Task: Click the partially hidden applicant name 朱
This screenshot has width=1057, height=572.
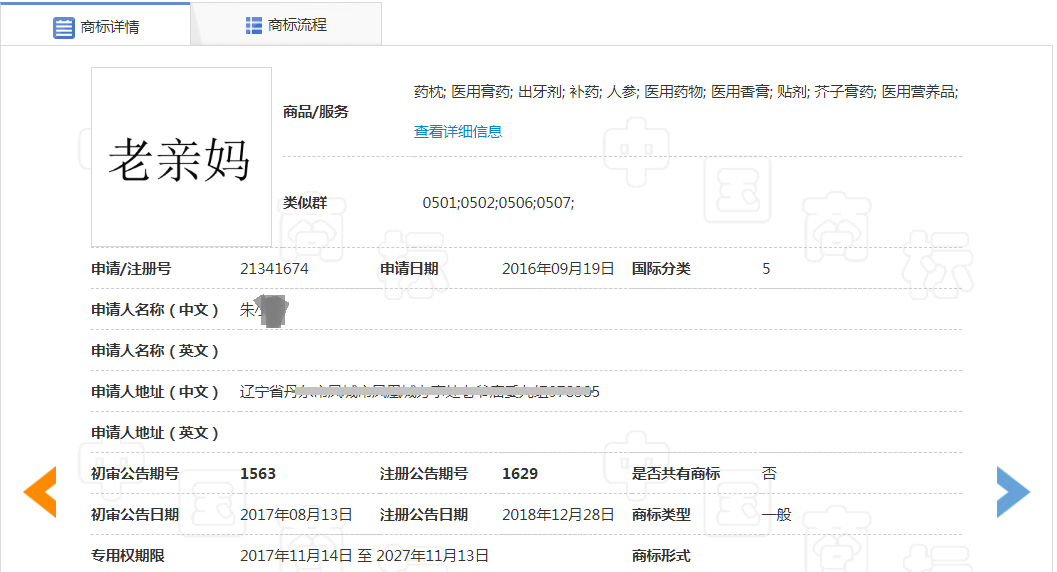Action: pos(264,311)
